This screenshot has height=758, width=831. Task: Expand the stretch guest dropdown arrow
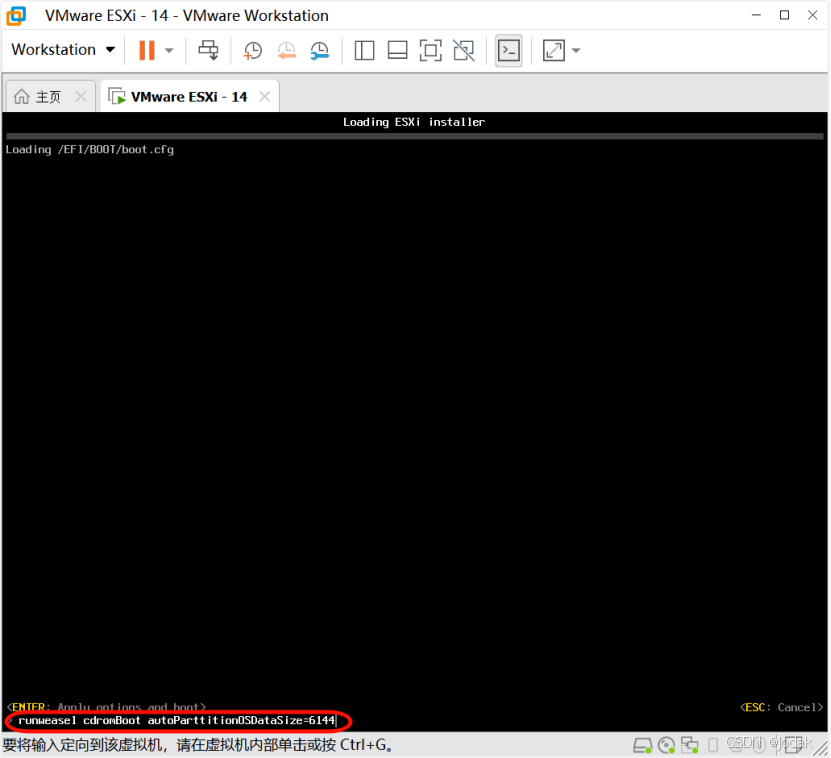pos(576,51)
